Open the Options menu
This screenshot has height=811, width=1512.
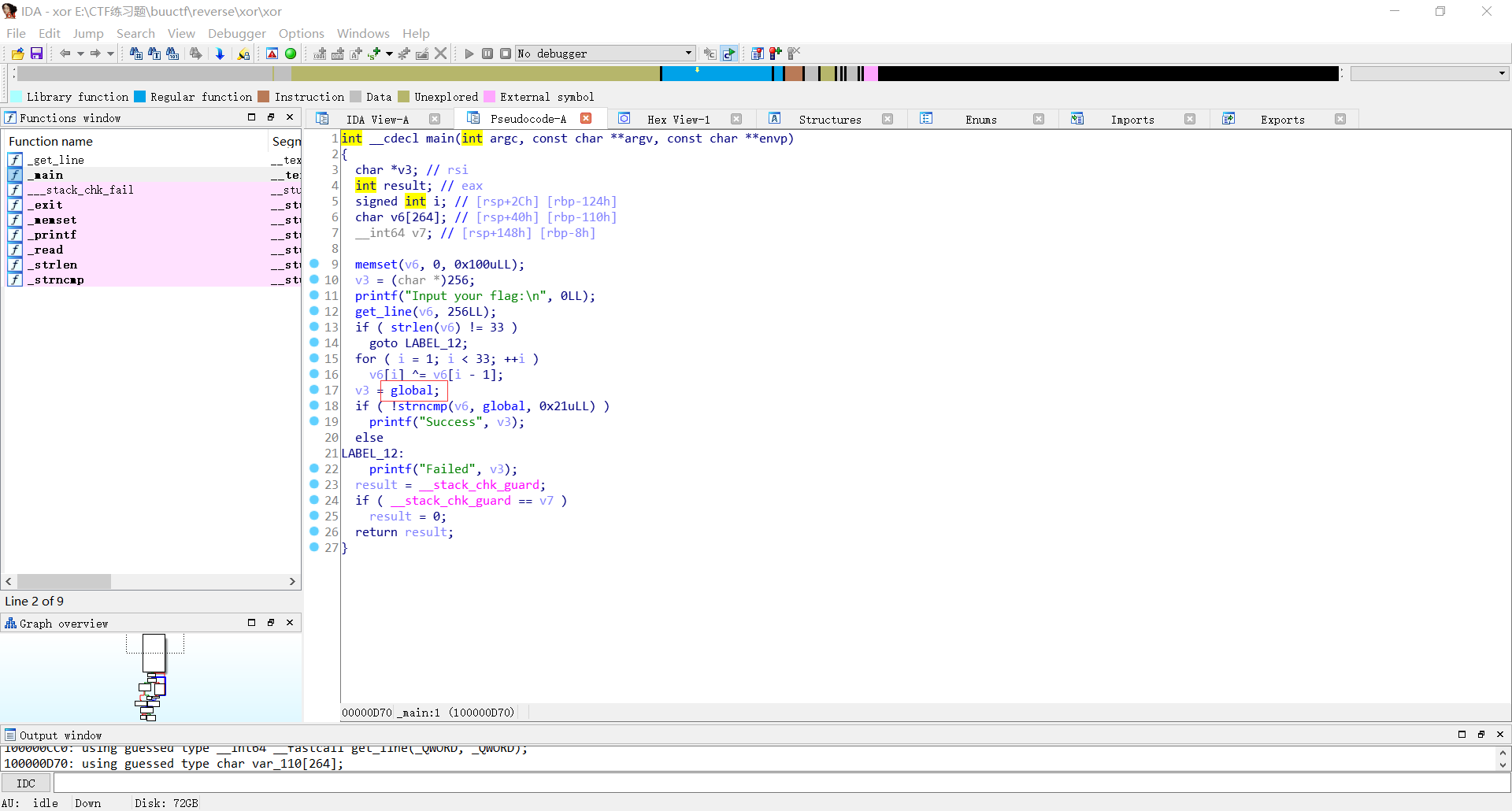302,33
